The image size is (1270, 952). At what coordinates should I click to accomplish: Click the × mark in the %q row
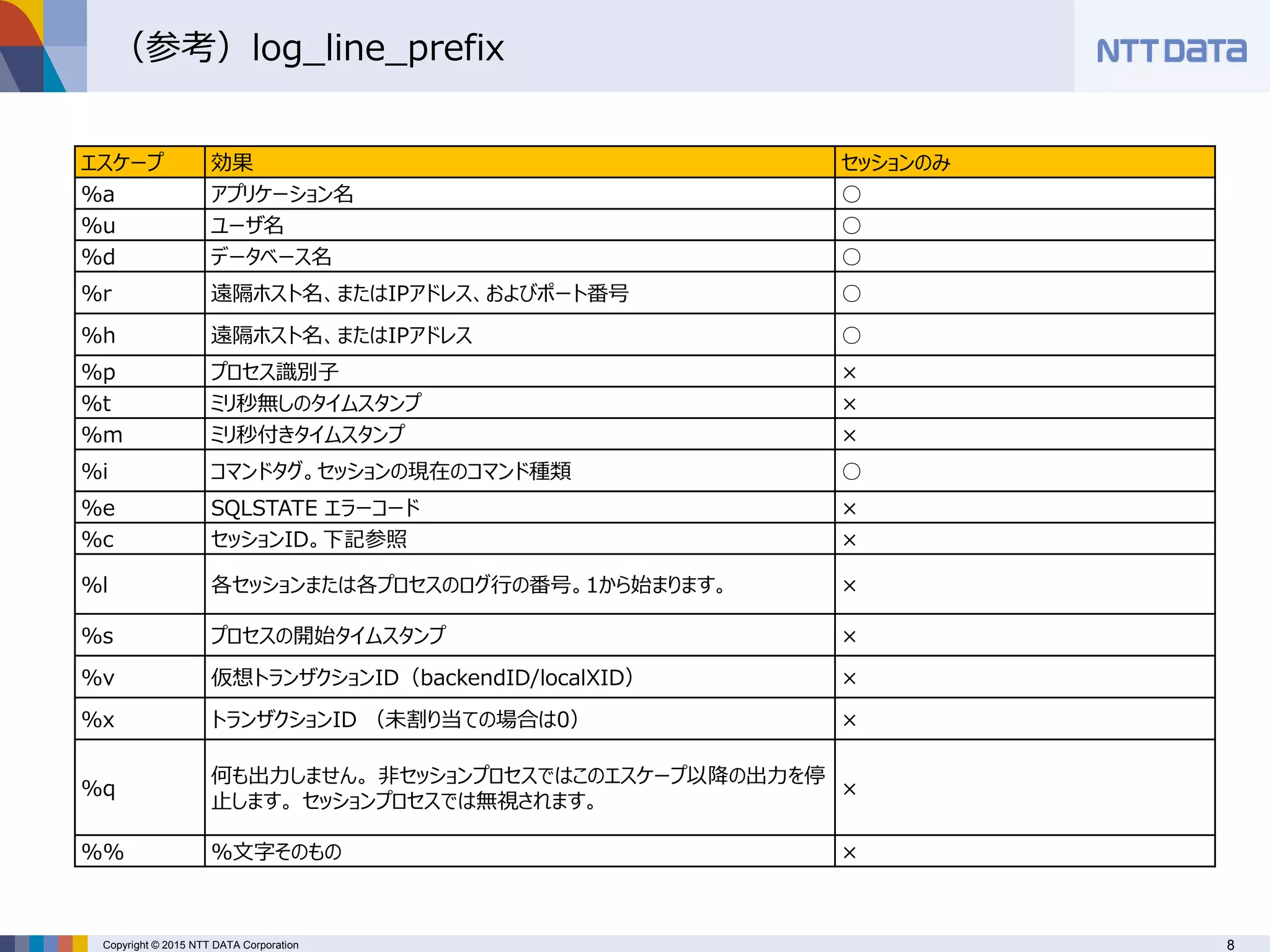pyautogui.click(x=850, y=790)
